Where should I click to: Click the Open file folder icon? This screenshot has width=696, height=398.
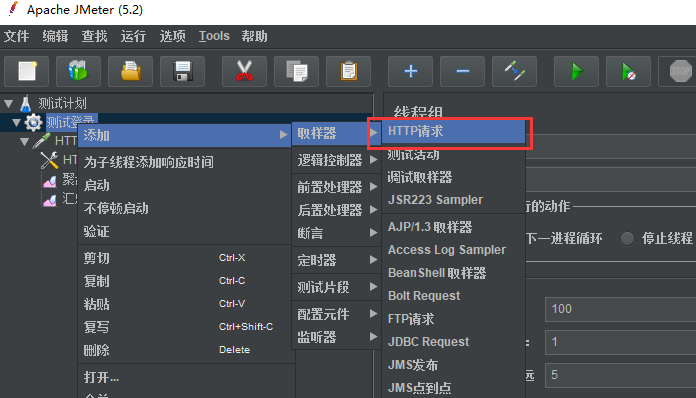[x=130, y=71]
